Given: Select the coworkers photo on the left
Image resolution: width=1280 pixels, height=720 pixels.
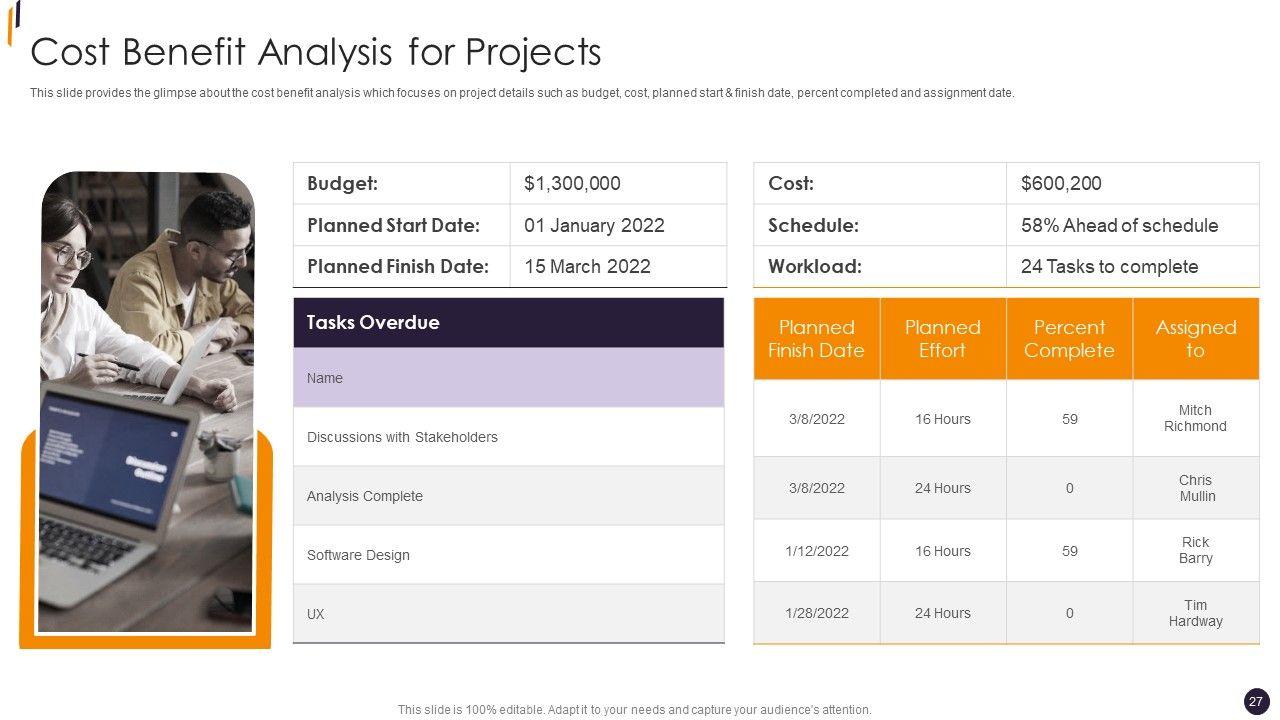Looking at the screenshot, I should pos(146,400).
